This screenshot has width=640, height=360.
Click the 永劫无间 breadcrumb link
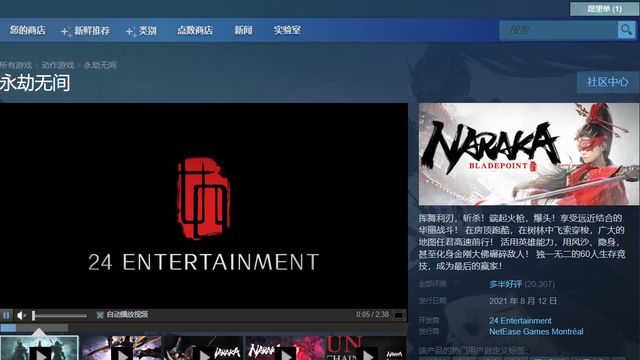pos(100,65)
